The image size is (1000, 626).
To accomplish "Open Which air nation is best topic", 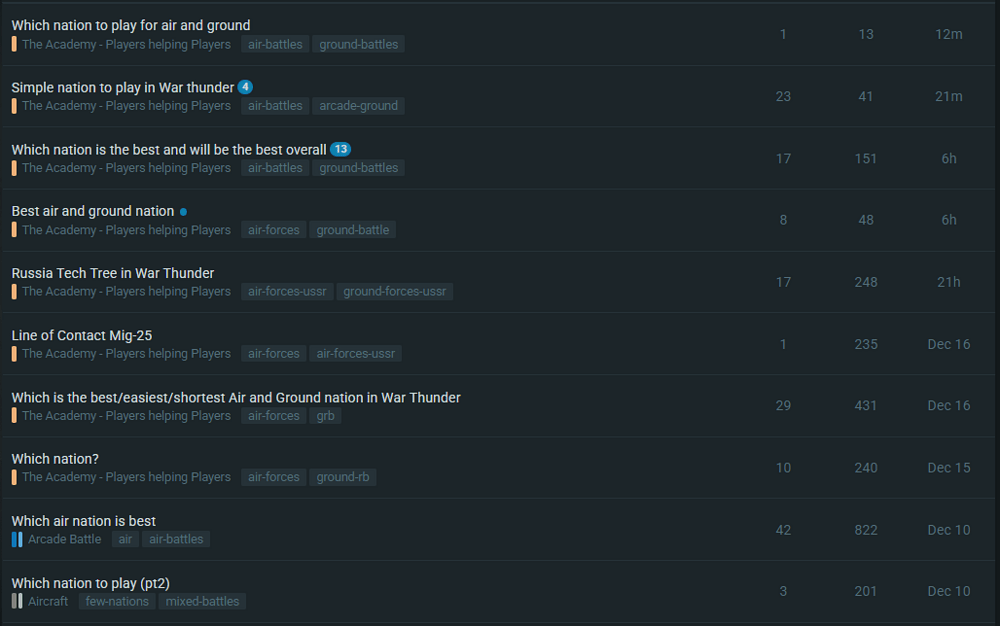I will (84, 521).
